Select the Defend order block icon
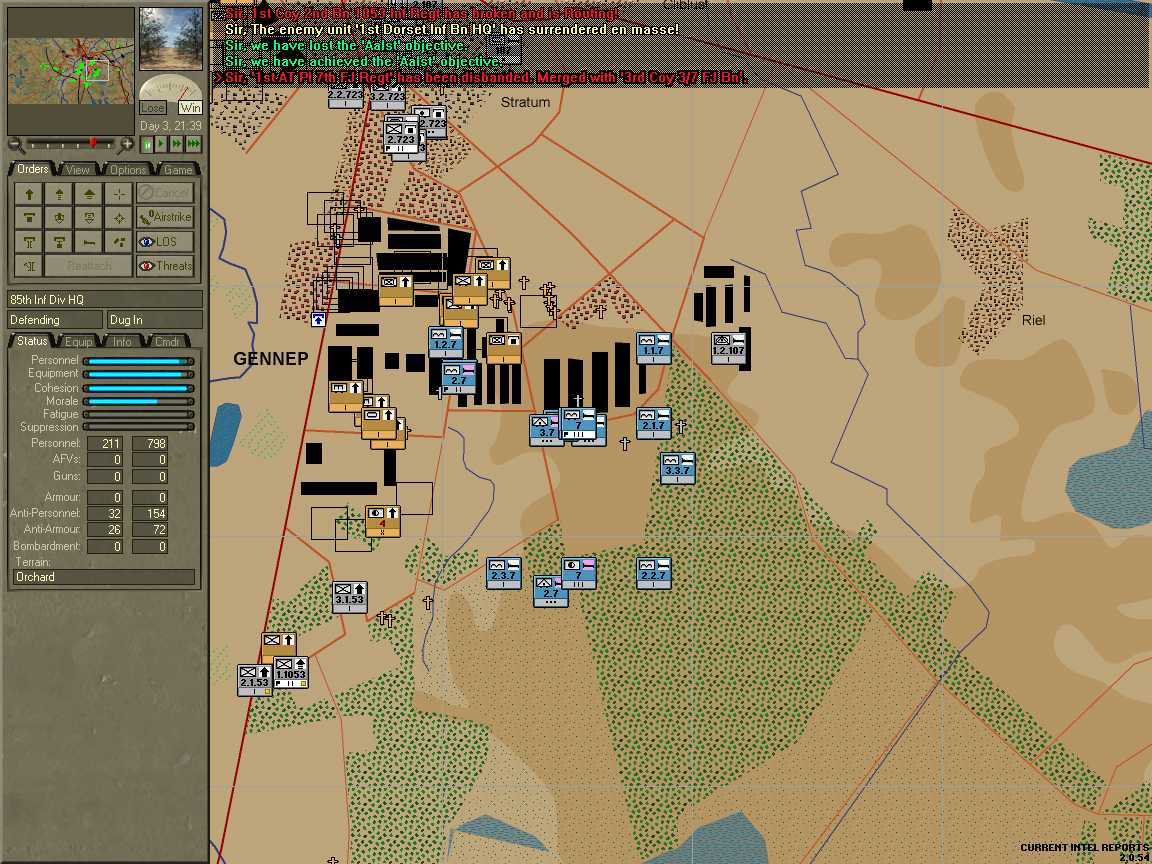 pyautogui.click(x=29, y=217)
